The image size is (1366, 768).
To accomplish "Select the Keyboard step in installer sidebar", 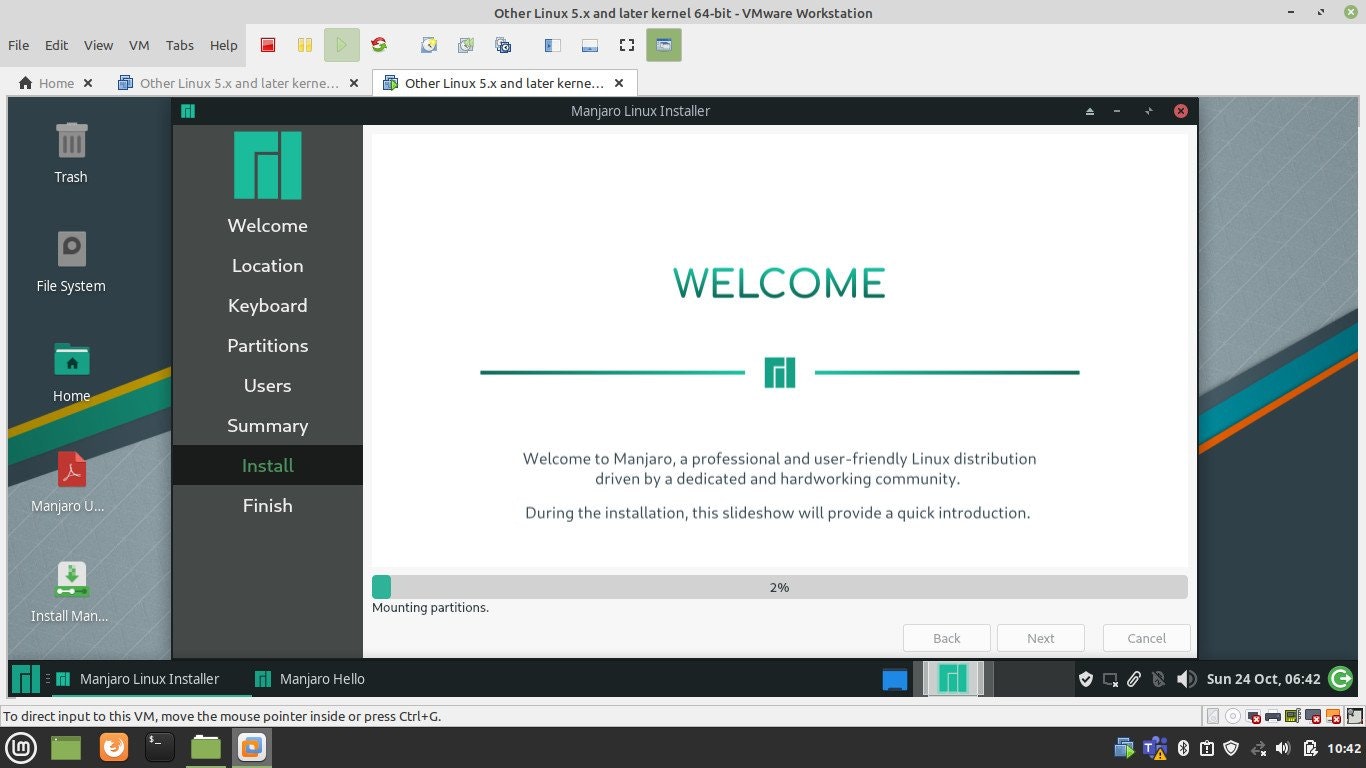I will tap(267, 306).
